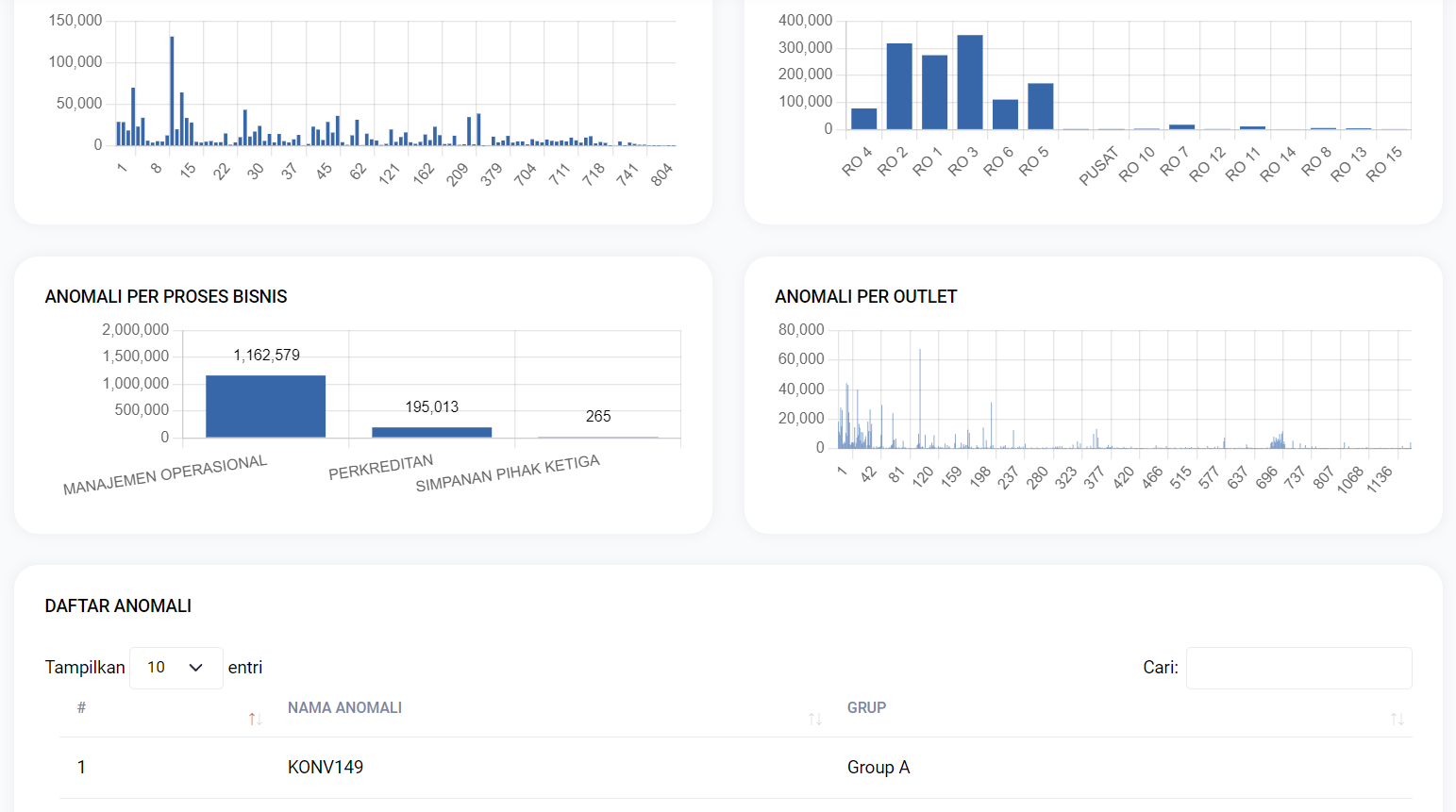Screen dimensions: 1456x812
Task: Click the GRUP column header
Action: [866, 707]
